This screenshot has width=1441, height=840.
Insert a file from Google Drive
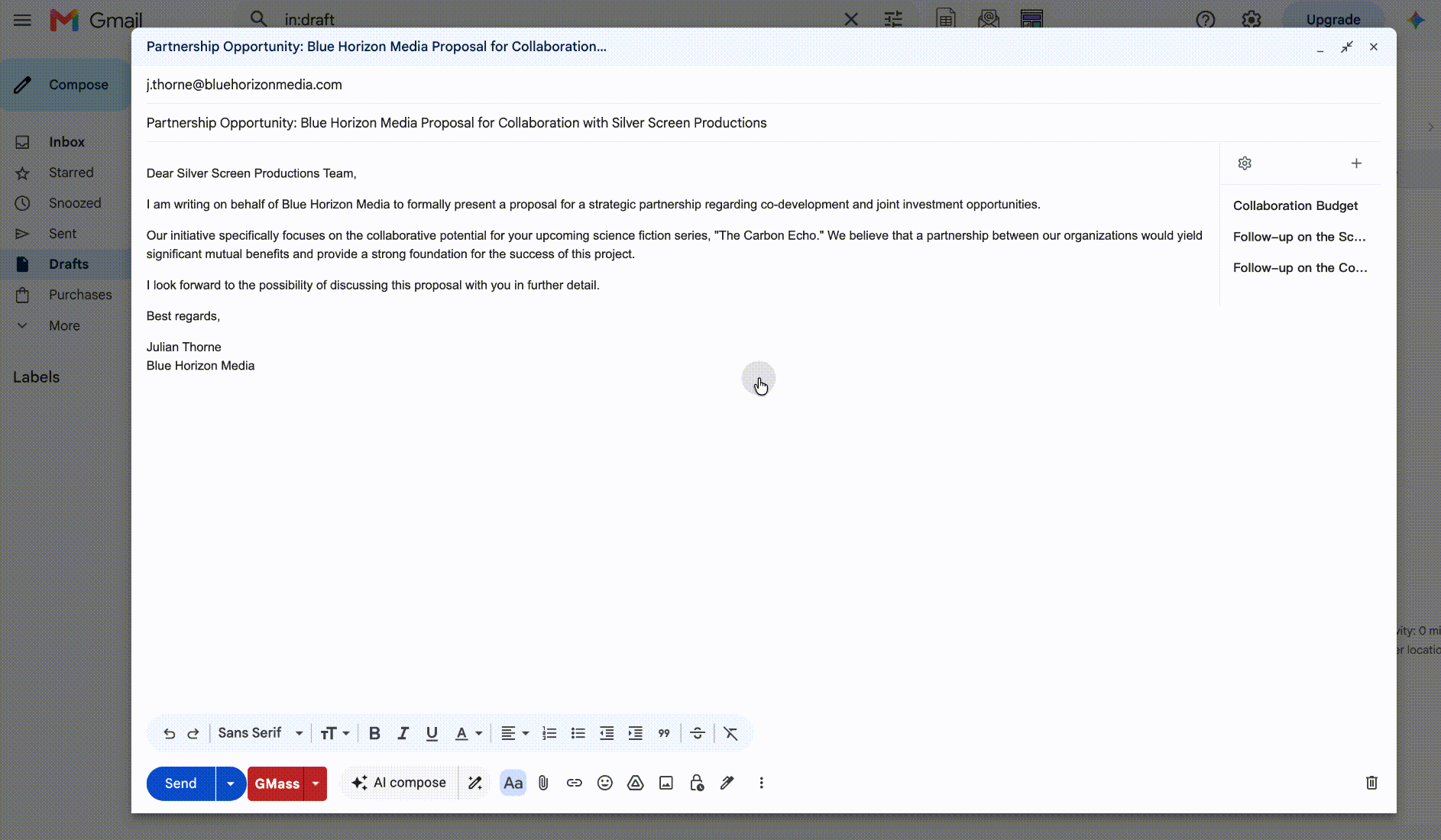pos(636,783)
